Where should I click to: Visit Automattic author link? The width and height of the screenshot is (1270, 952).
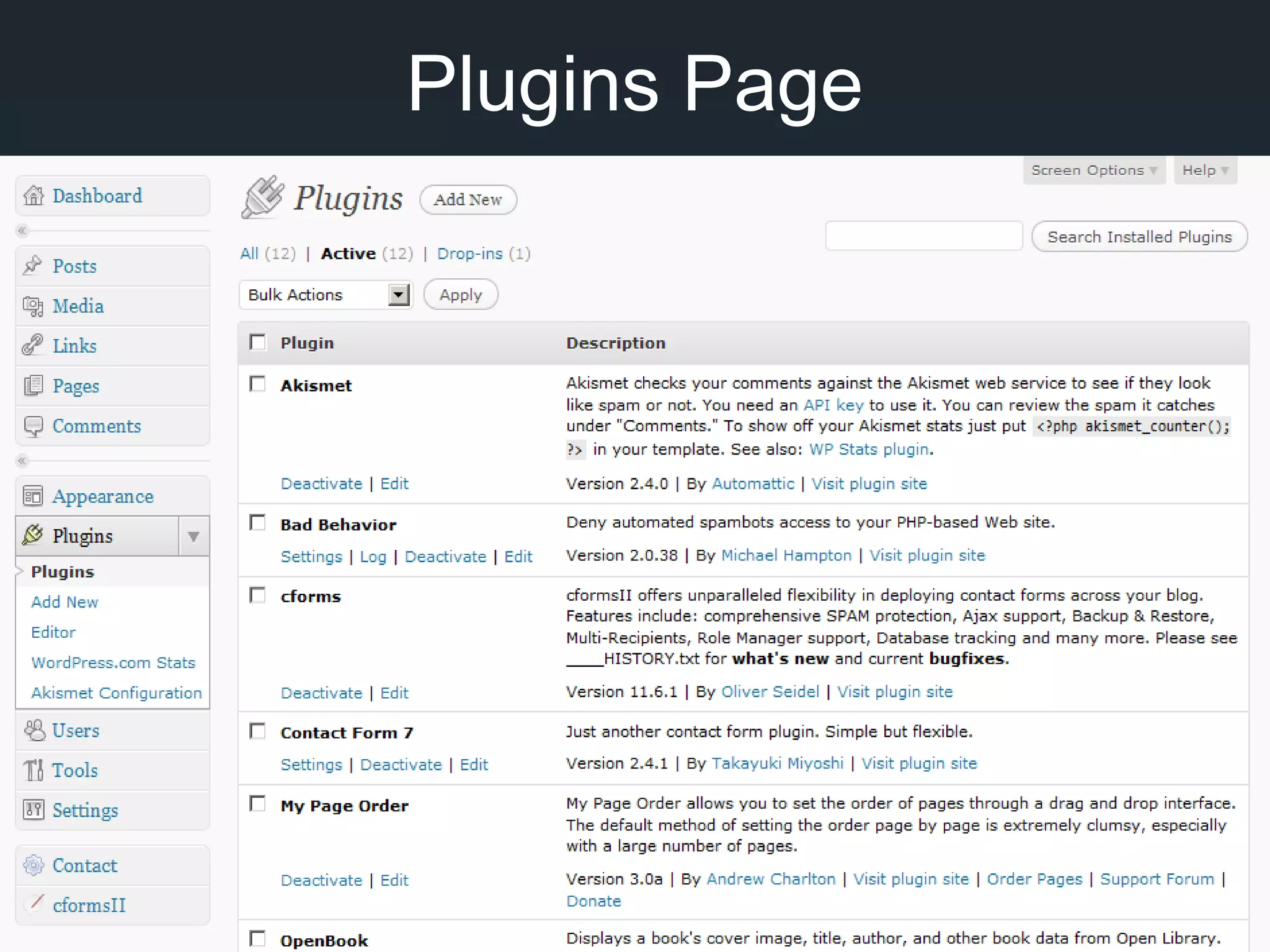[753, 483]
